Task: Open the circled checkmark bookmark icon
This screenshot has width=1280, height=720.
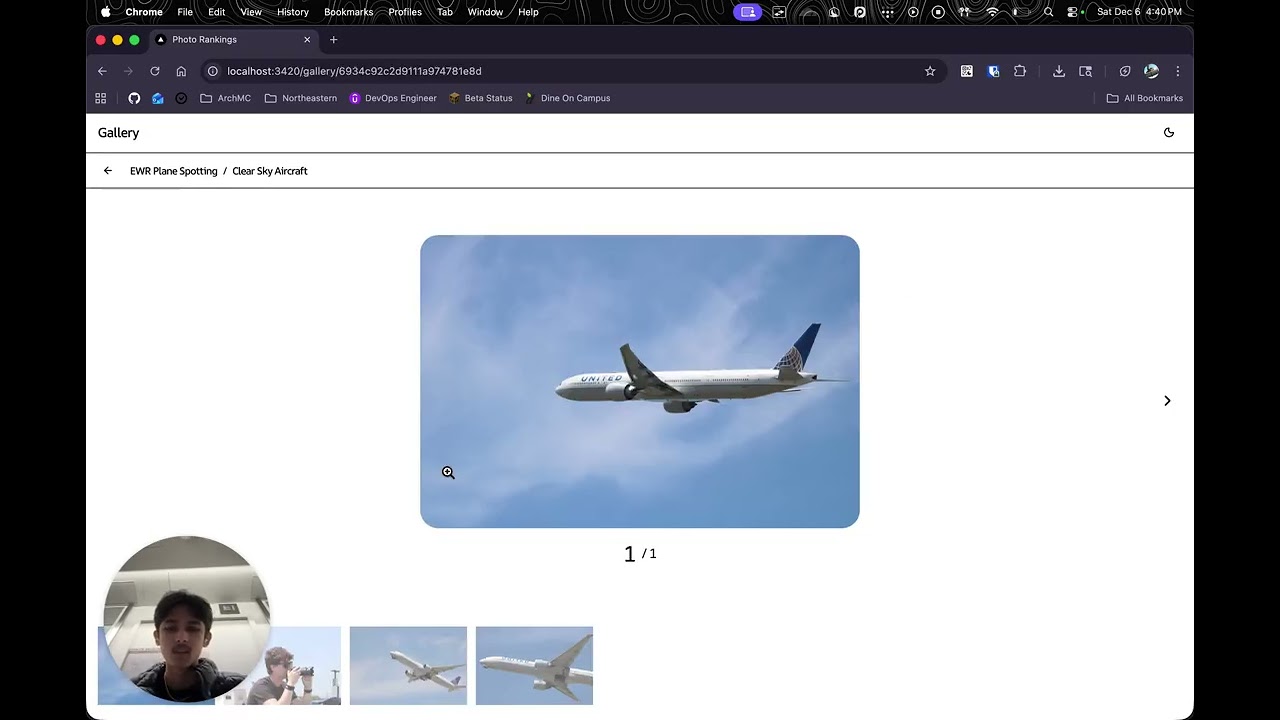Action: click(181, 98)
